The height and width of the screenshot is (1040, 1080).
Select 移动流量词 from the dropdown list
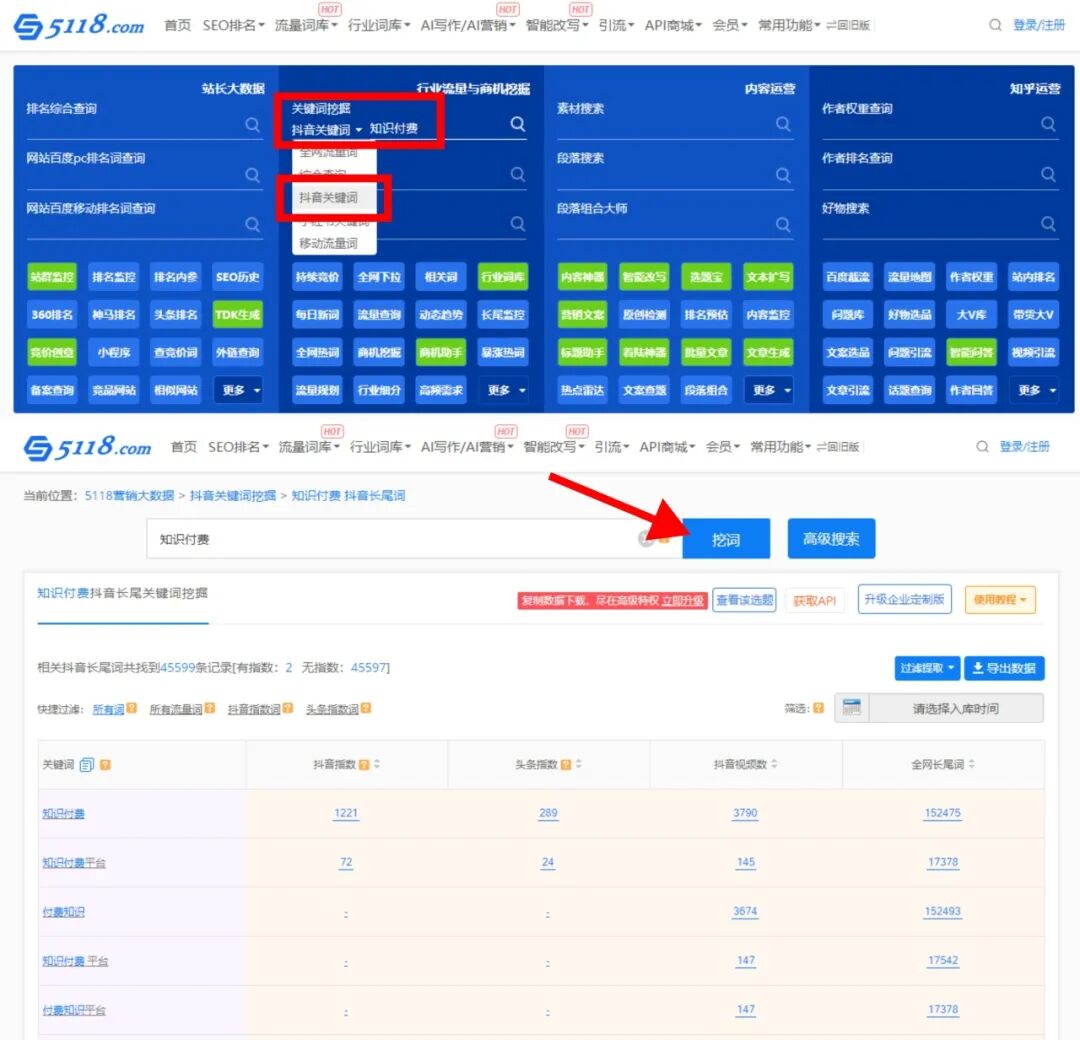(x=328, y=243)
